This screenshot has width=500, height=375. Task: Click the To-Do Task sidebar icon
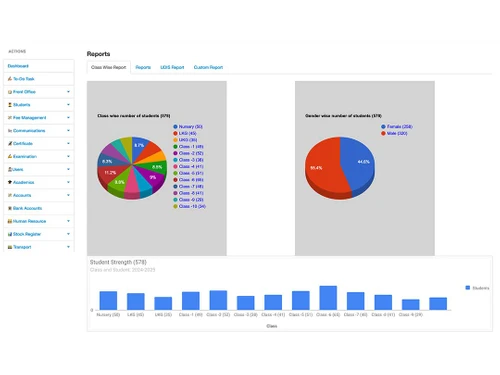pos(10,79)
